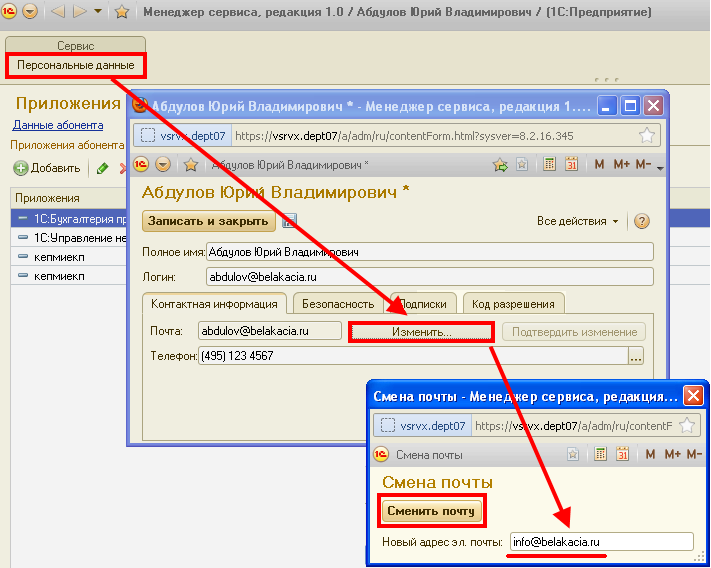Open calculator in Смена почты window
This screenshot has height=568, width=711.
click(600, 454)
